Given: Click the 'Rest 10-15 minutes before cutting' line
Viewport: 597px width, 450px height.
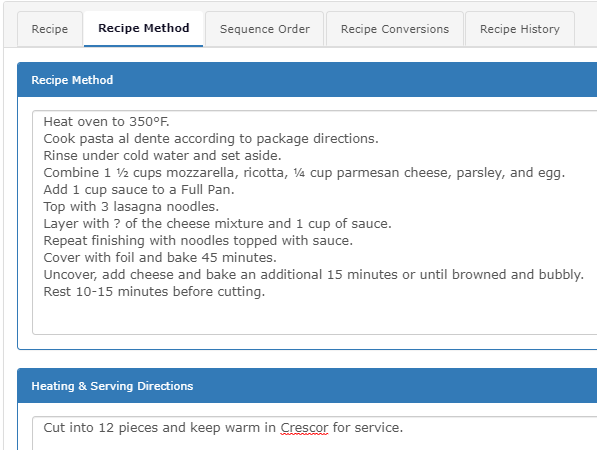Looking at the screenshot, I should point(154,292).
